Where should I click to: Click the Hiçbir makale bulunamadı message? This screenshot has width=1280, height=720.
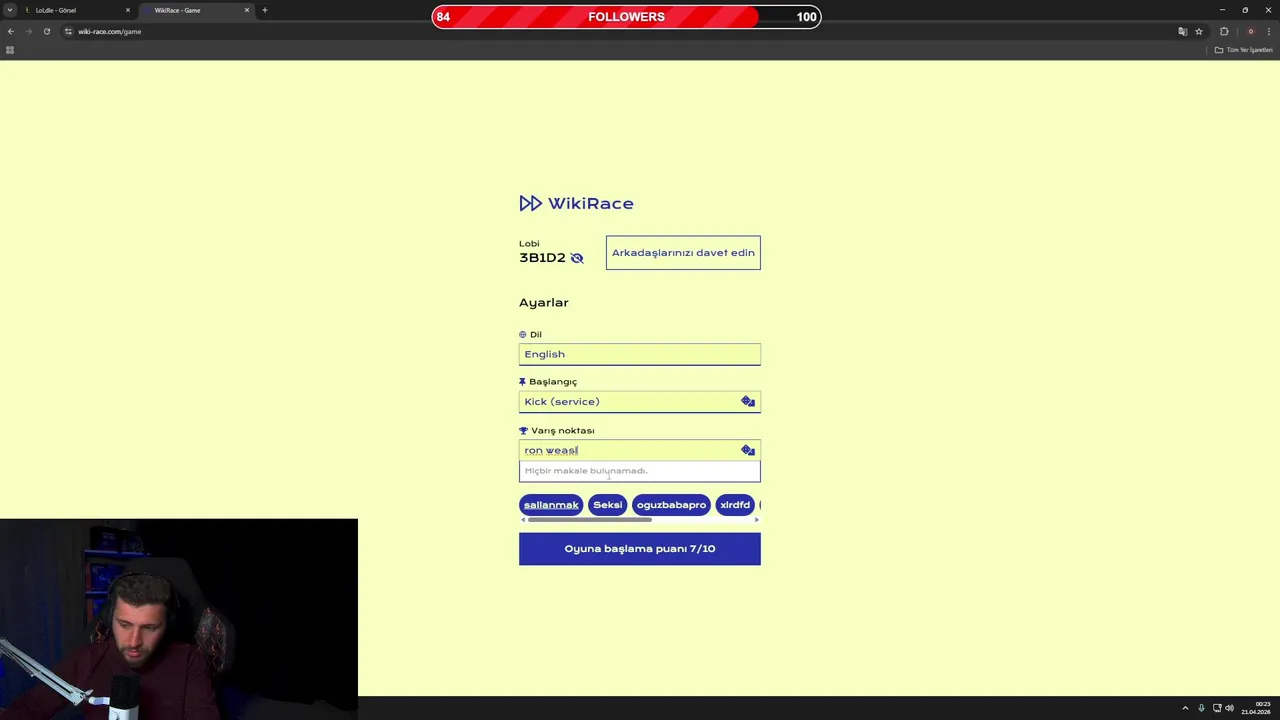pyautogui.click(x=586, y=471)
